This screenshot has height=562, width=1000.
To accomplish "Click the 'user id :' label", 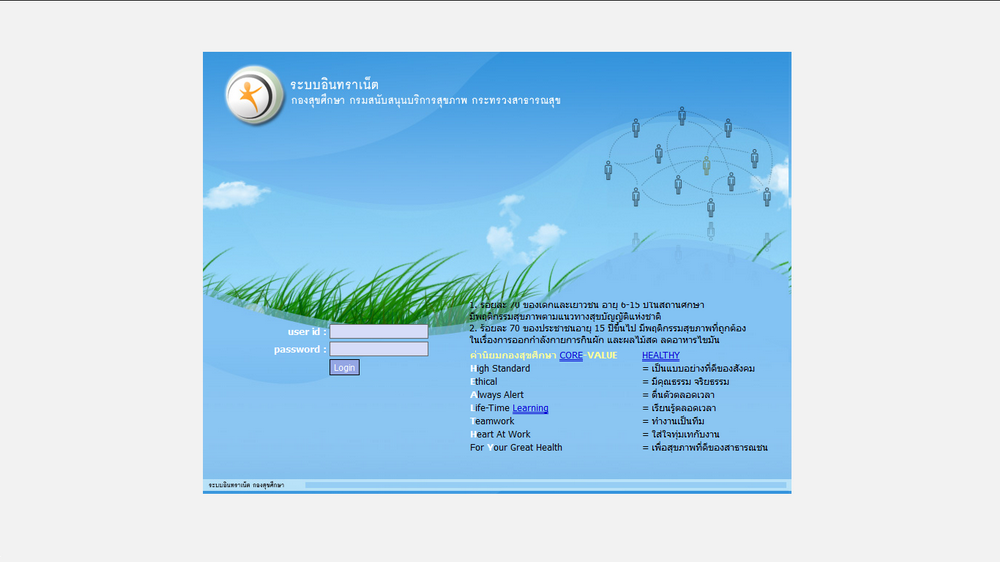I will pos(307,332).
